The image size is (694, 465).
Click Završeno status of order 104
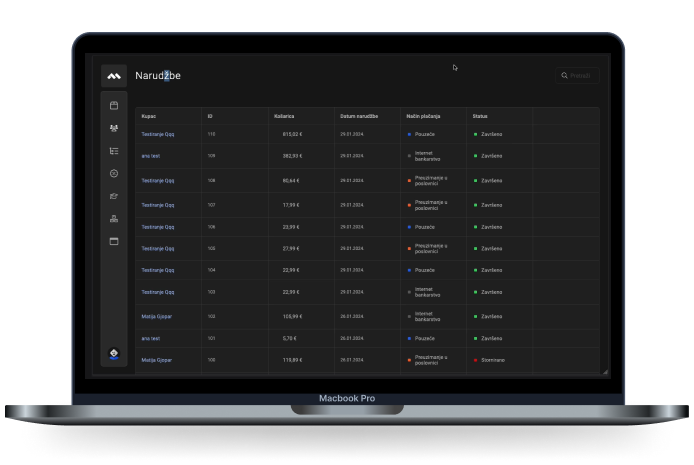point(491,270)
